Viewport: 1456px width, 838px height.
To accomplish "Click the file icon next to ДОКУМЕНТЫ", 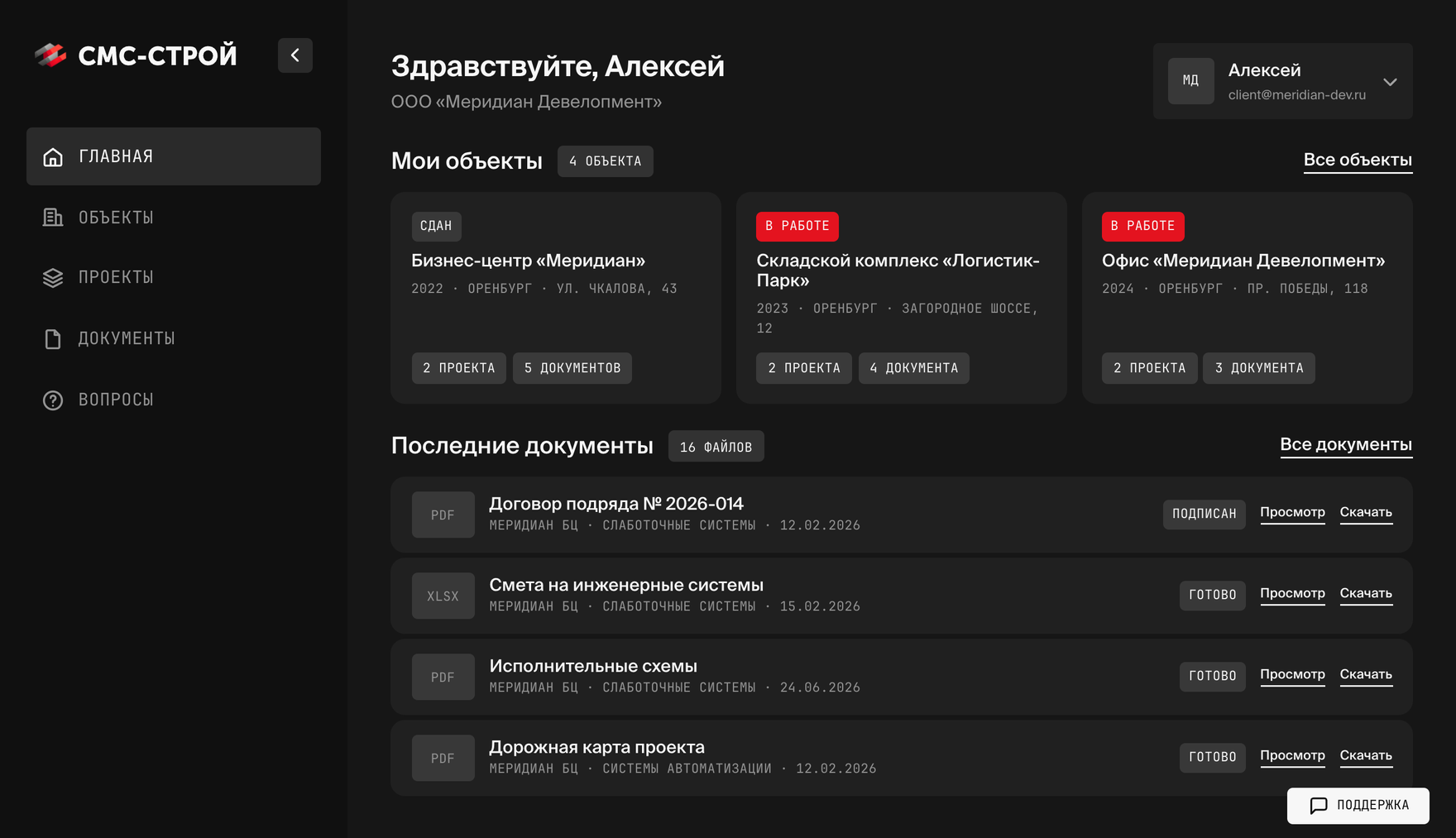I will point(53,339).
